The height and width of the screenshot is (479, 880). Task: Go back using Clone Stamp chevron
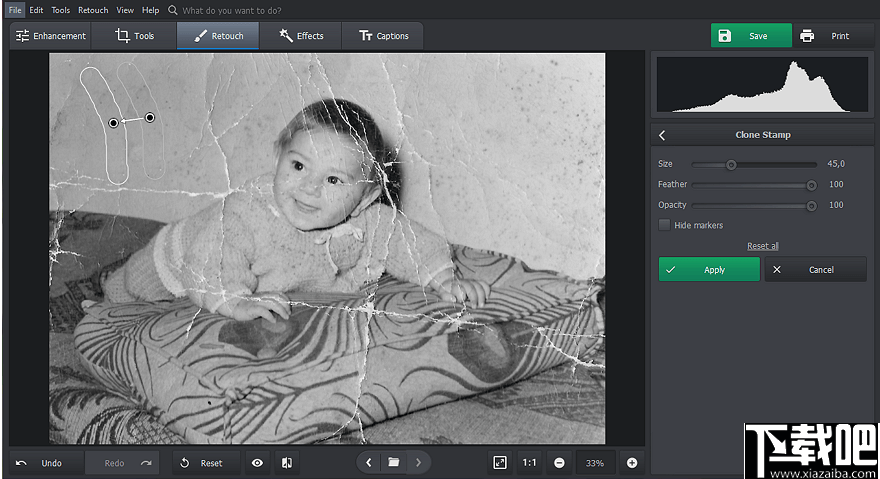[662, 135]
